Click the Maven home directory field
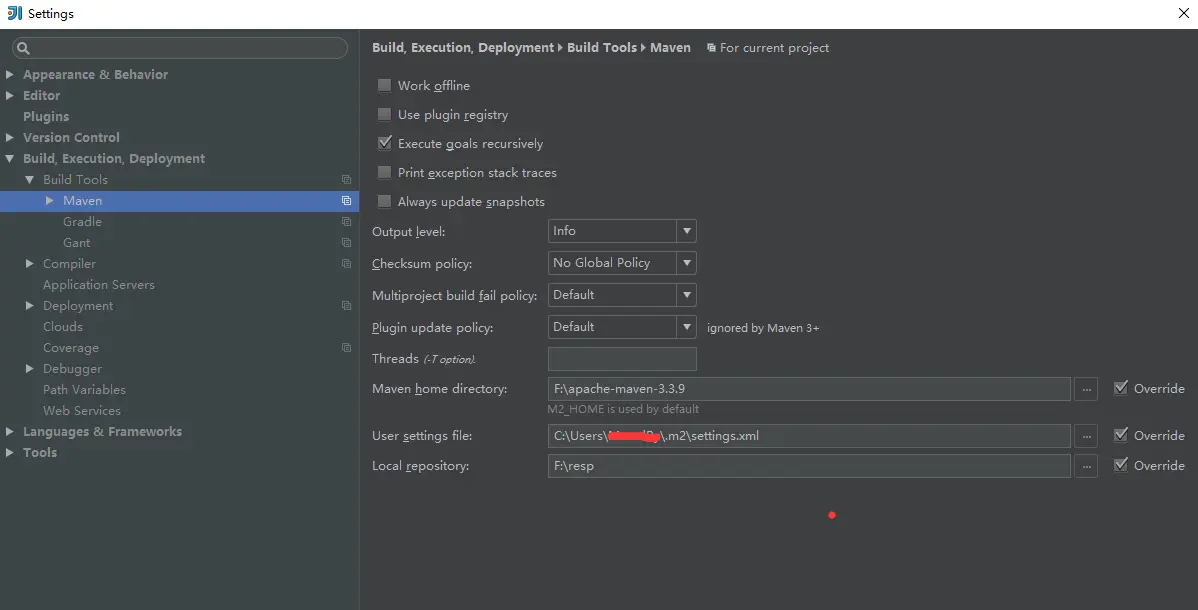The height and width of the screenshot is (610, 1198). [x=809, y=388]
